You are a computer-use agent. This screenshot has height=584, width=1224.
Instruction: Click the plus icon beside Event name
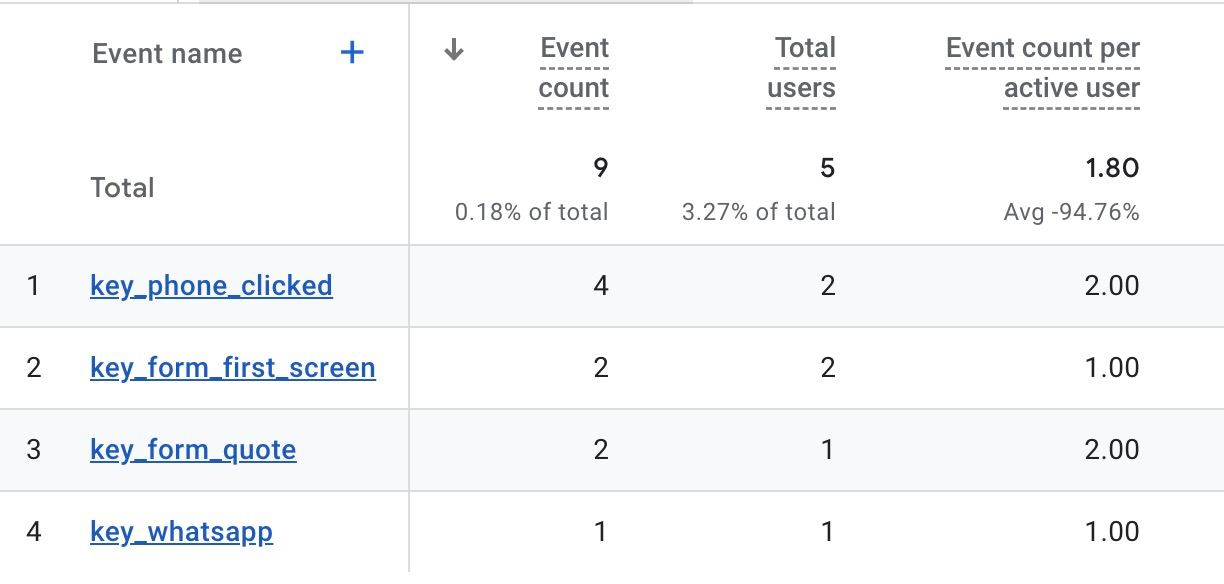tap(352, 53)
